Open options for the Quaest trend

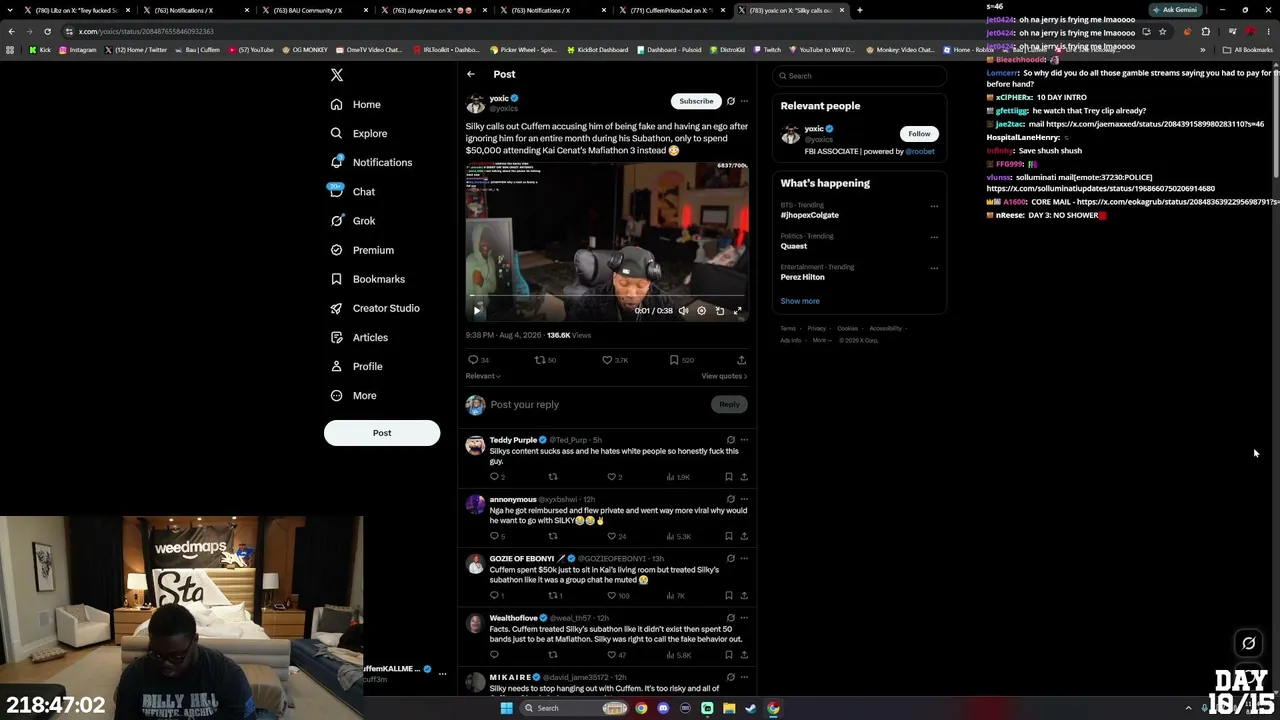(x=934, y=238)
